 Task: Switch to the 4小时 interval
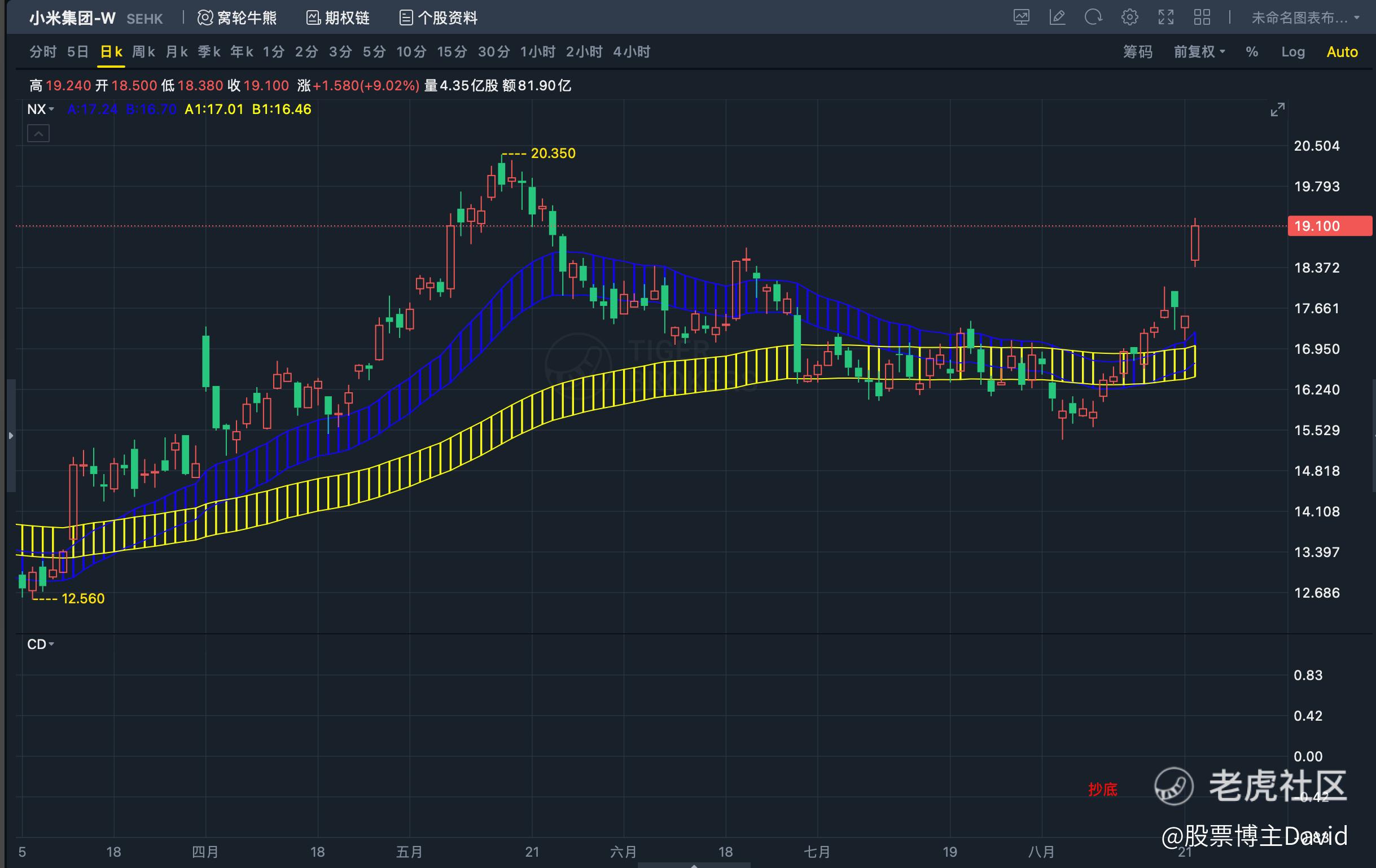pyautogui.click(x=632, y=52)
